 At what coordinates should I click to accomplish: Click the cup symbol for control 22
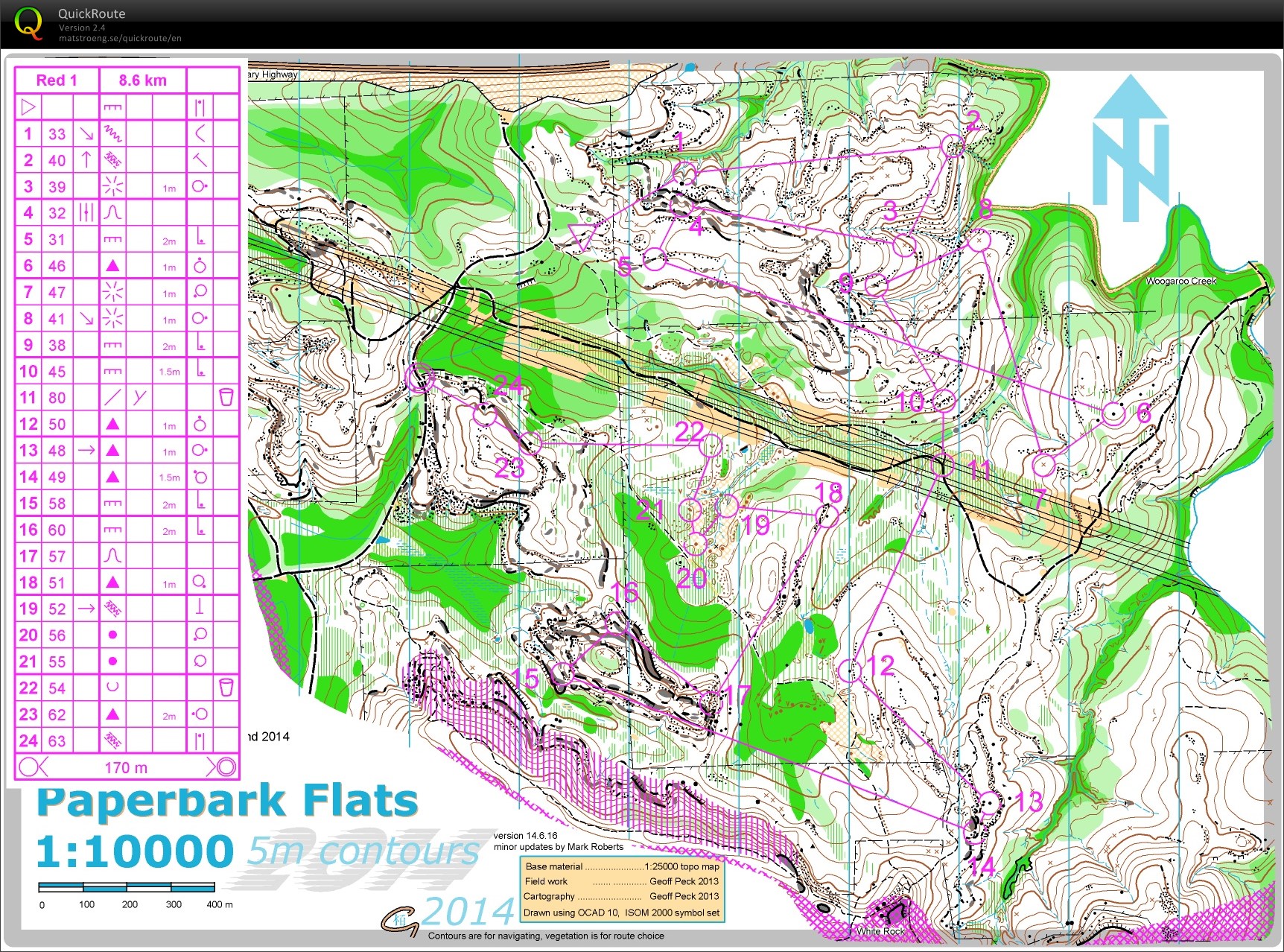pyautogui.click(x=226, y=688)
